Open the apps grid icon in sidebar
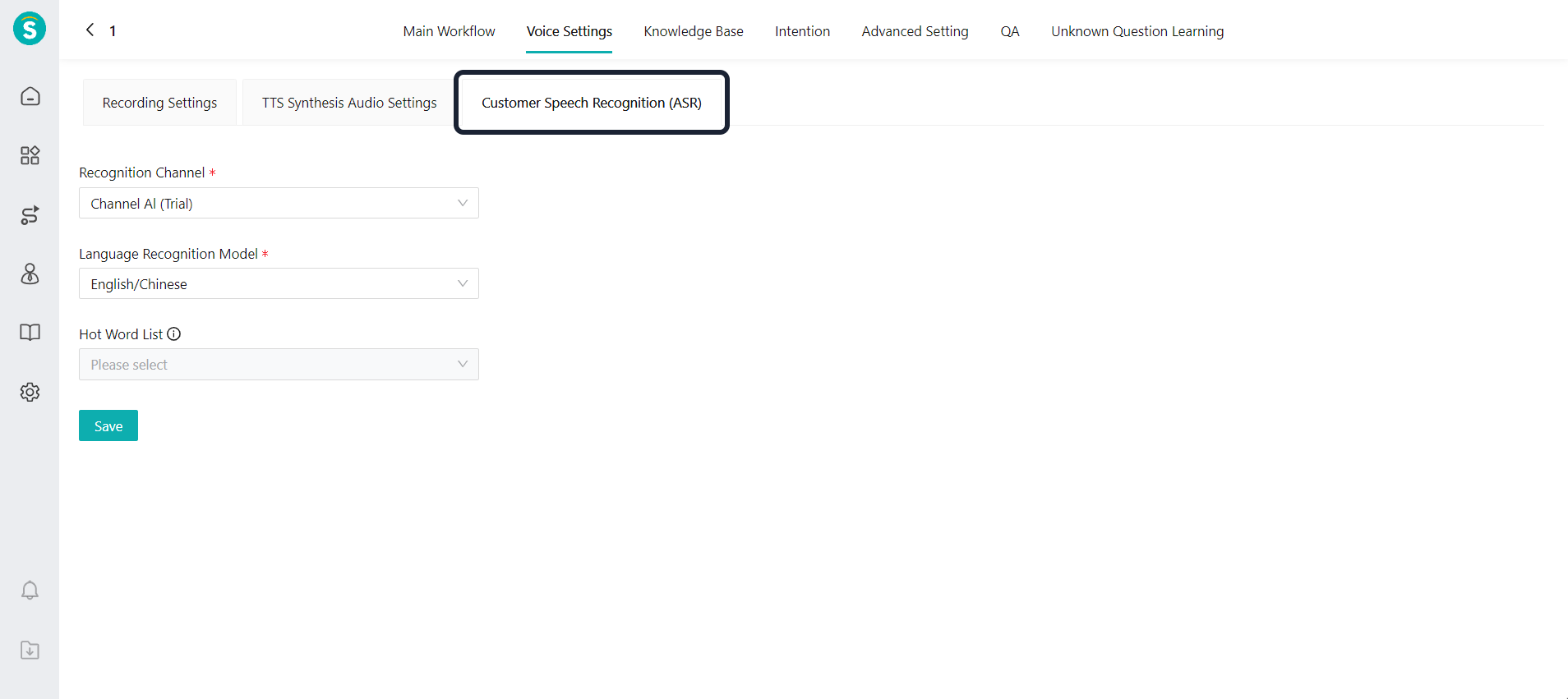The image size is (1568, 699). [30, 155]
